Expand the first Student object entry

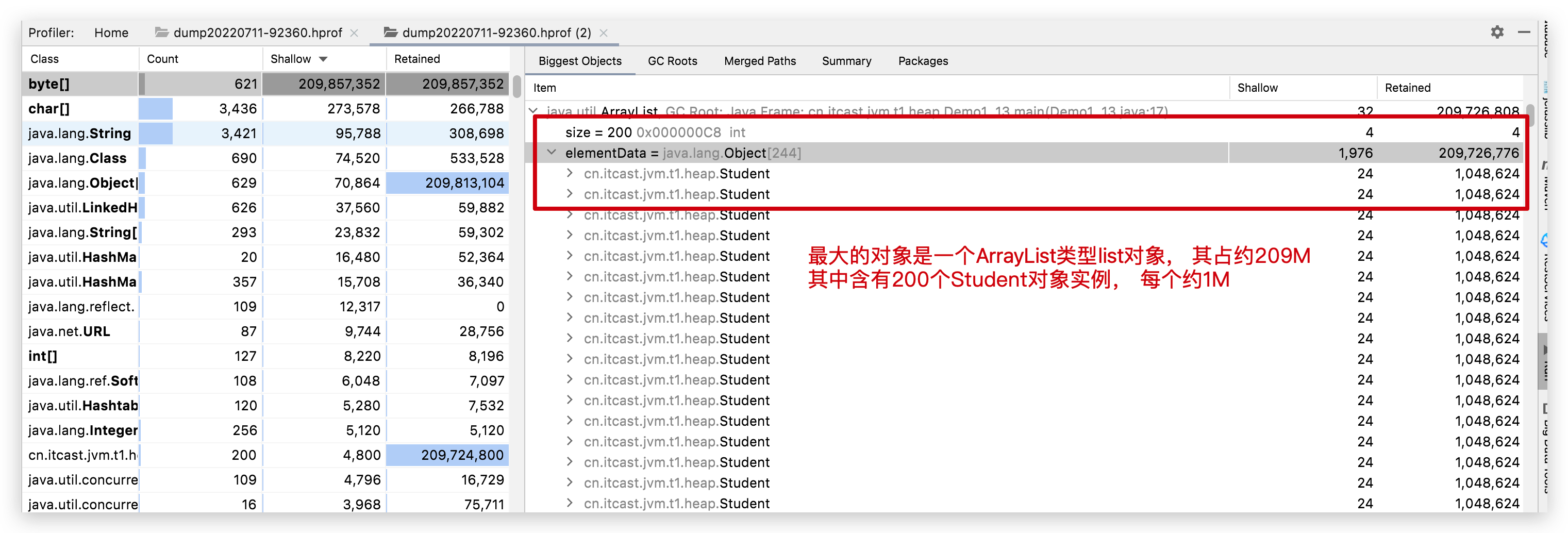pyautogui.click(x=569, y=173)
